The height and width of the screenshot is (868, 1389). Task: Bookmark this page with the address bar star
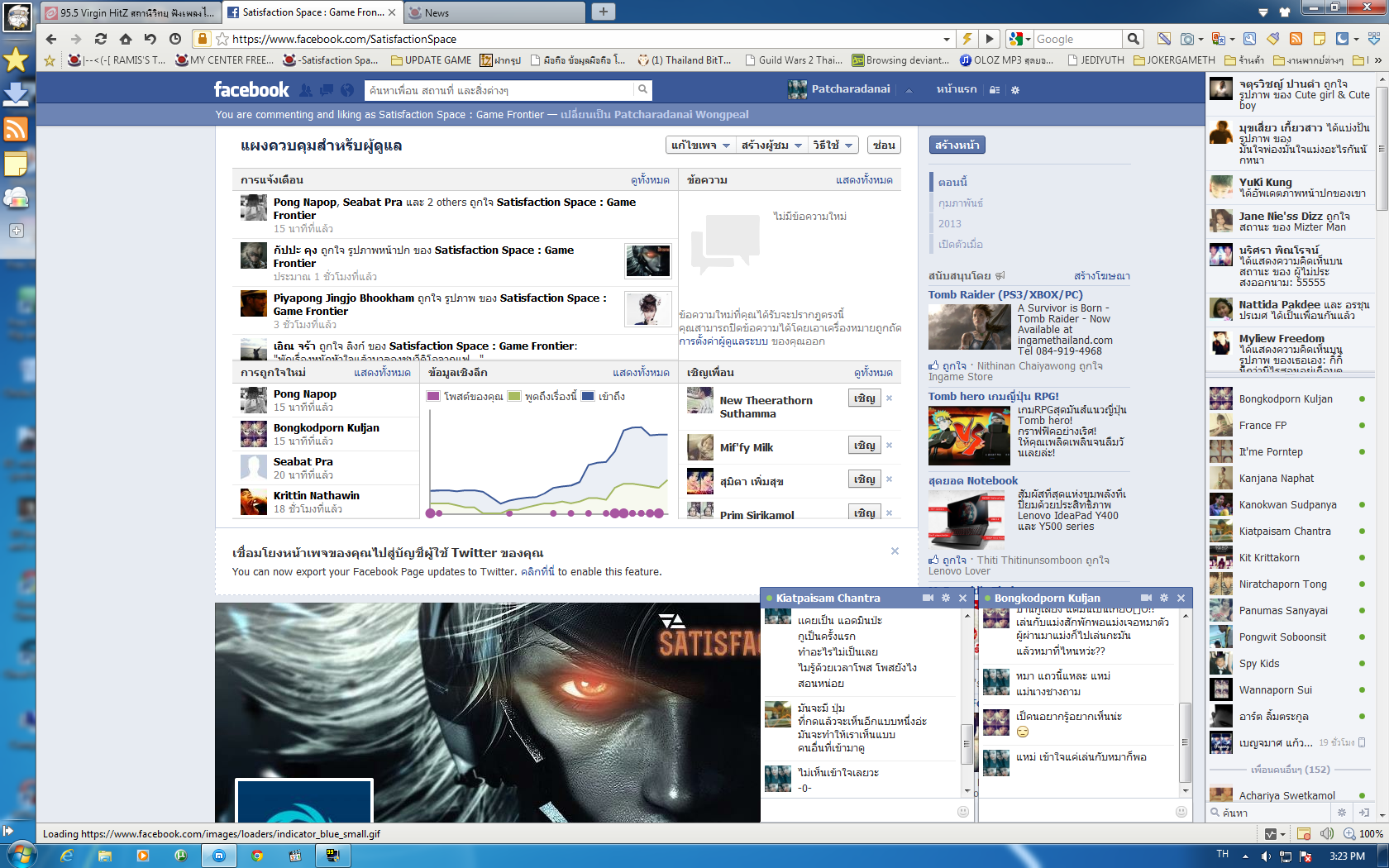[x=222, y=39]
